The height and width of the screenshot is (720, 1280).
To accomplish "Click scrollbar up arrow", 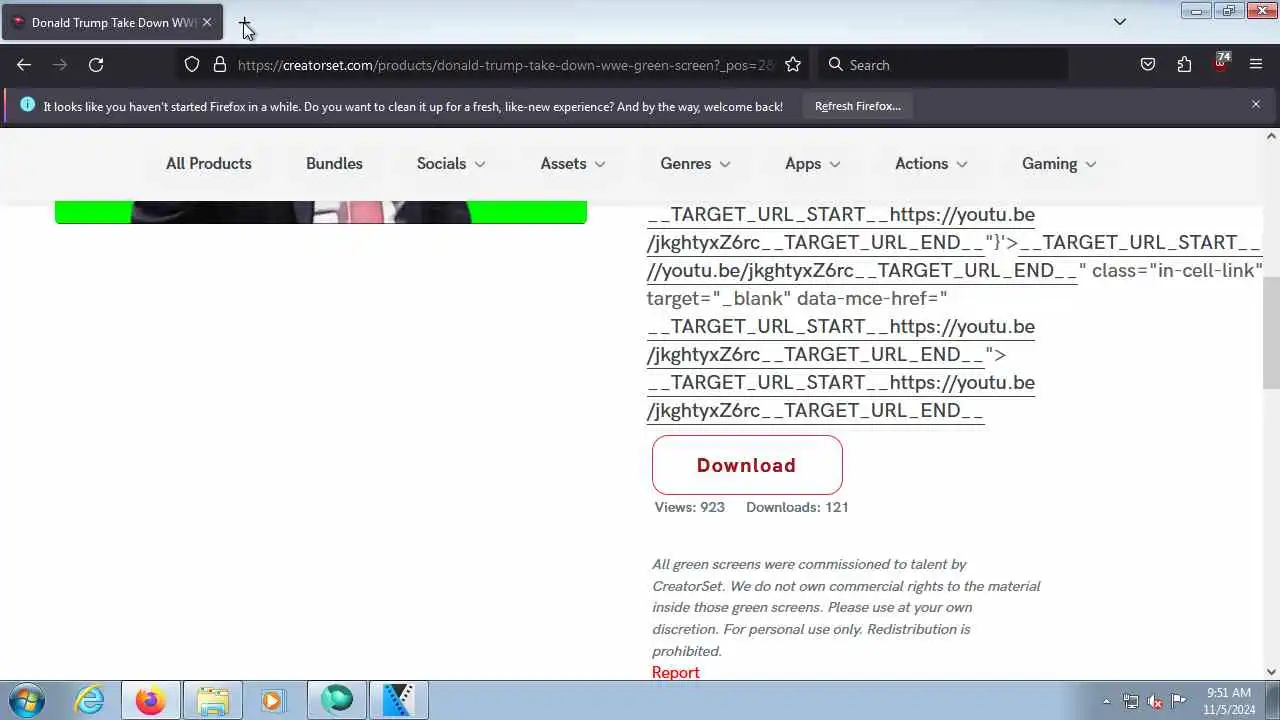I will [x=1271, y=136].
